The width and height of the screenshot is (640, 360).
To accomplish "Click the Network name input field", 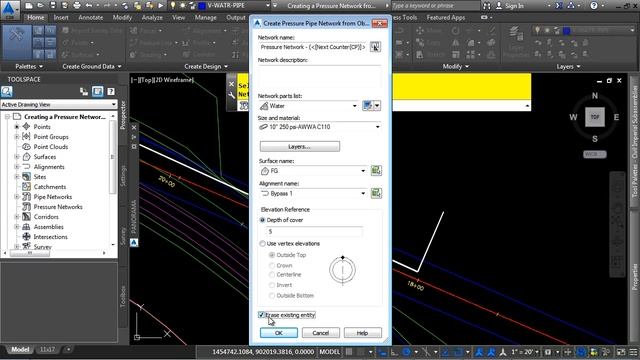I will (313, 47).
